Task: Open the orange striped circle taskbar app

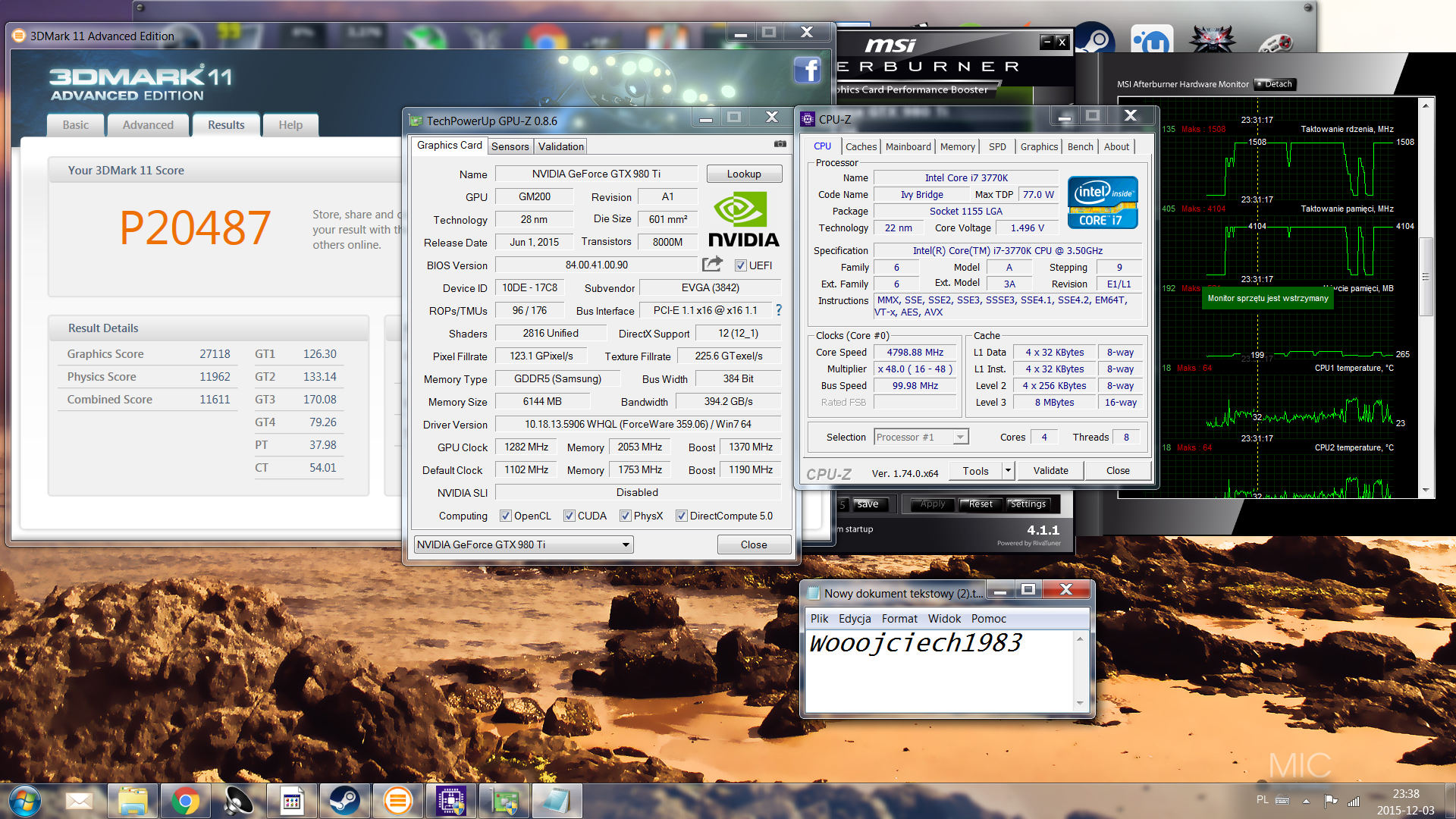Action: (x=397, y=801)
